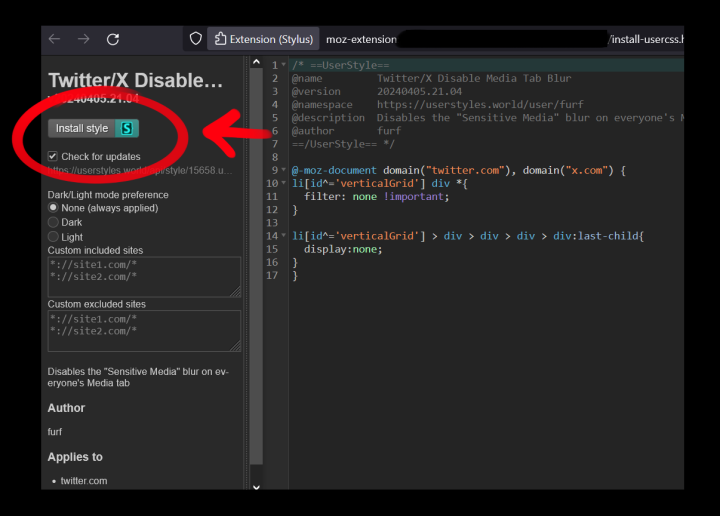Click the Stylus S logo on install button
Screen dimensions: 720x516
coord(127,129)
